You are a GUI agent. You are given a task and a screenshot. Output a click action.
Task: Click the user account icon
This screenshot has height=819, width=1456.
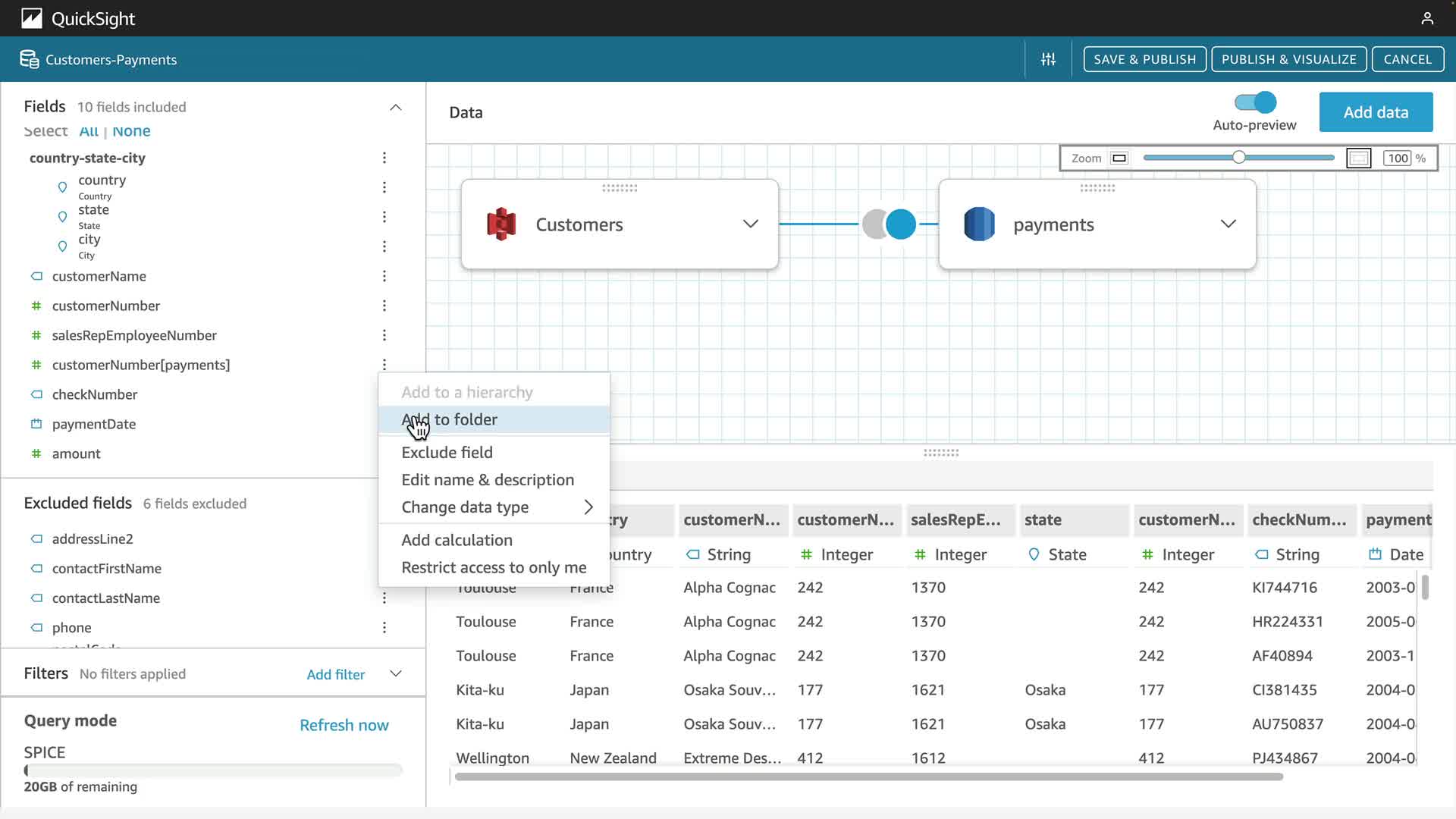pos(1427,18)
